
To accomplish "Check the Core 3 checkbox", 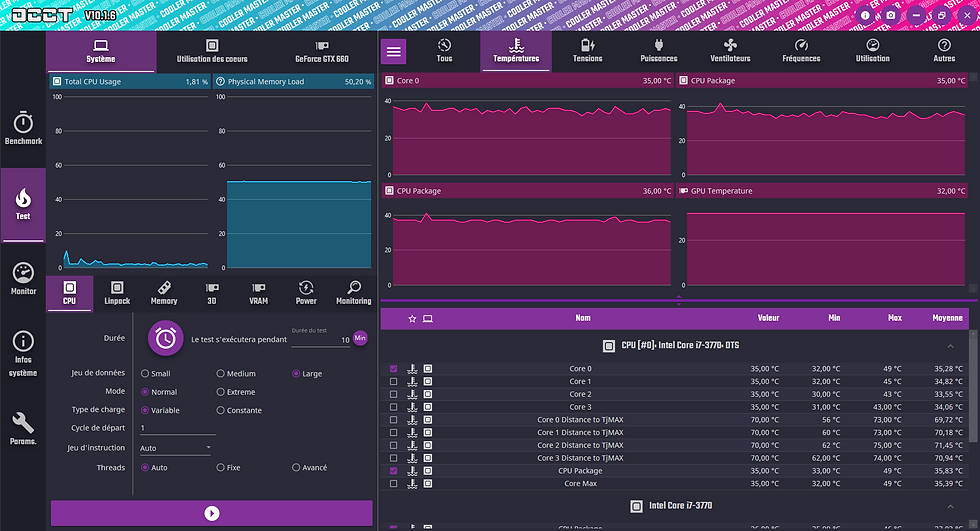I will (393, 407).
